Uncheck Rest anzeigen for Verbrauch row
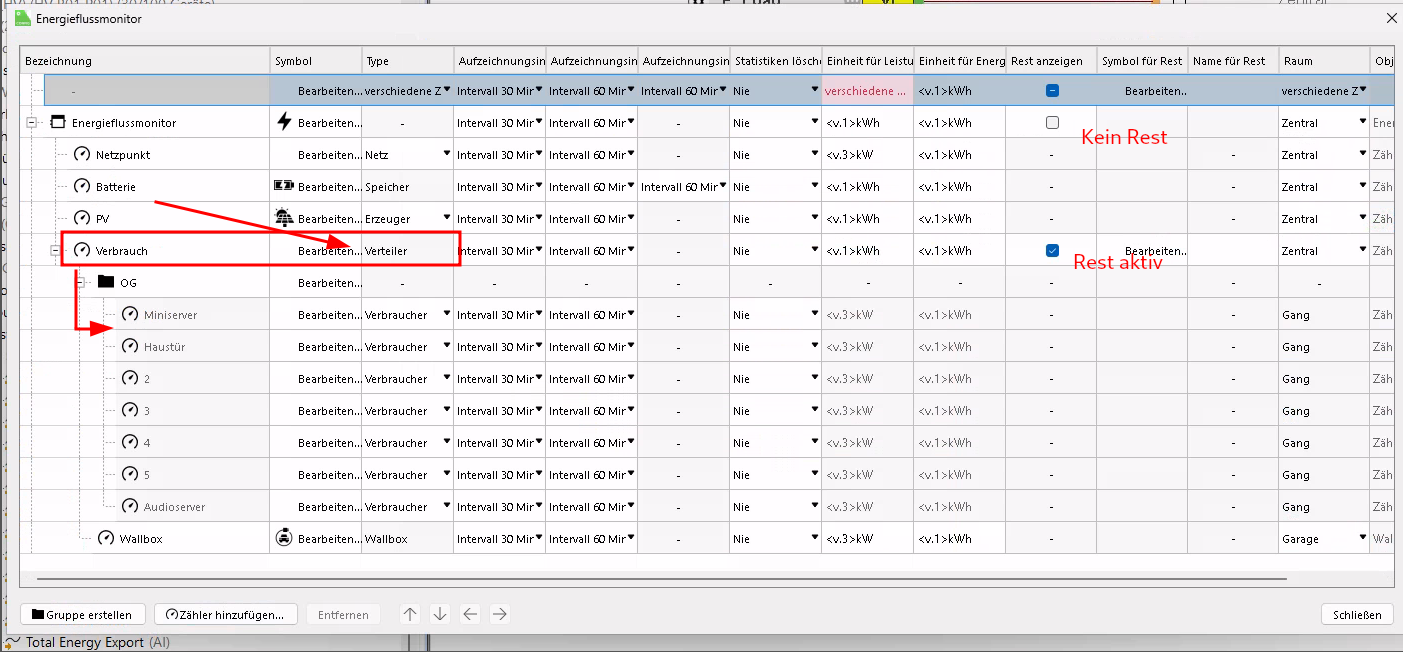This screenshot has height=652, width=1403. [1052, 251]
